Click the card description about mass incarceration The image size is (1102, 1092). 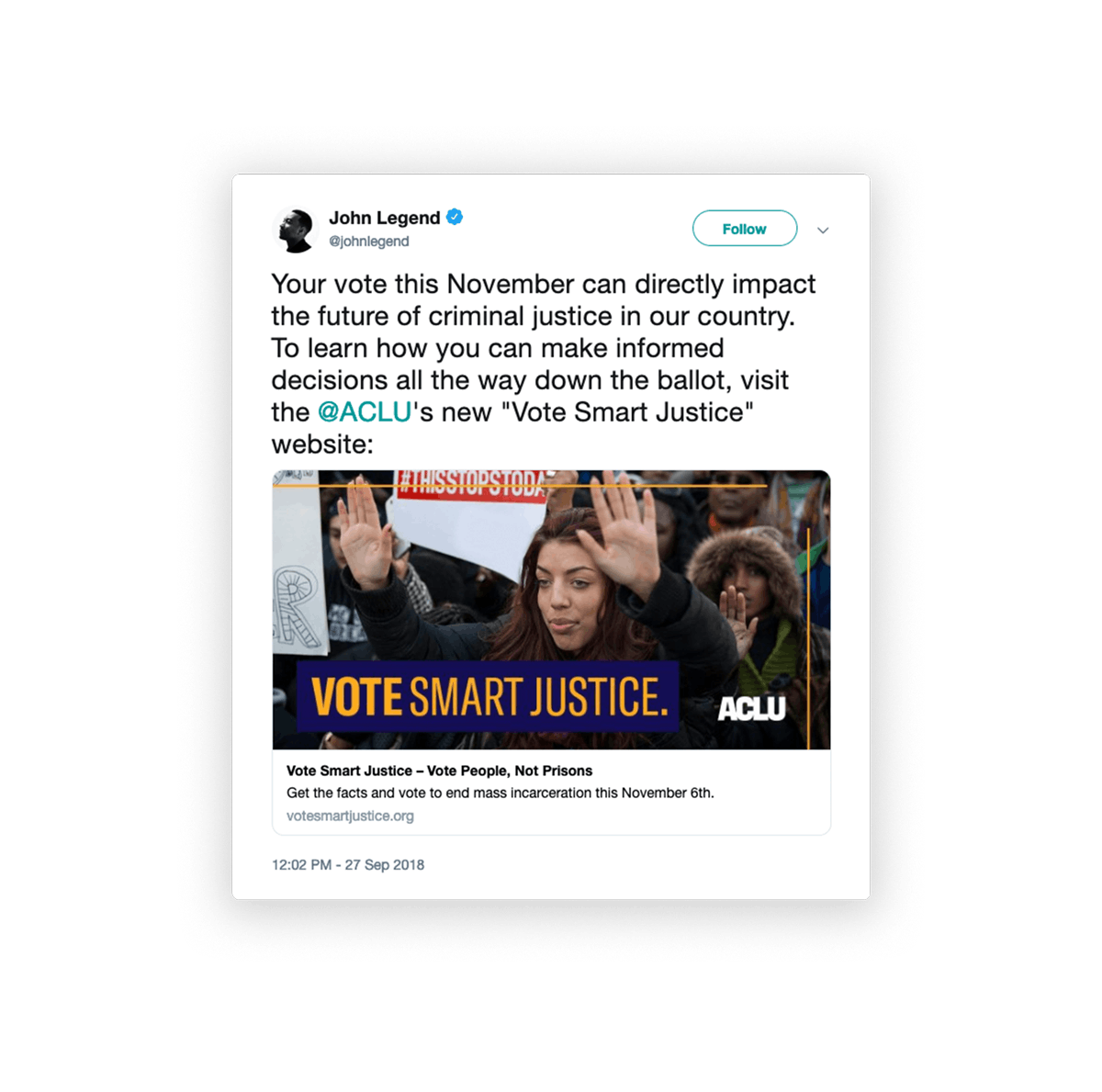500,793
